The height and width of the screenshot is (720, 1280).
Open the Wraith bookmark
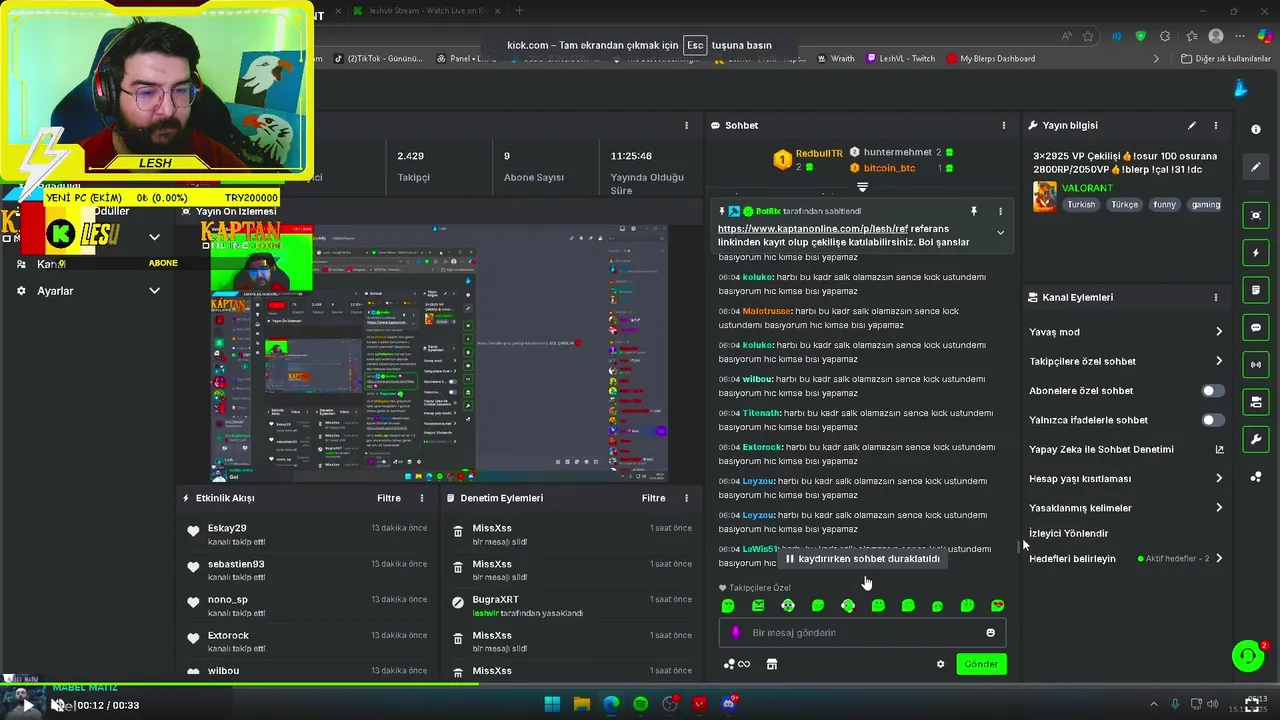tap(836, 58)
